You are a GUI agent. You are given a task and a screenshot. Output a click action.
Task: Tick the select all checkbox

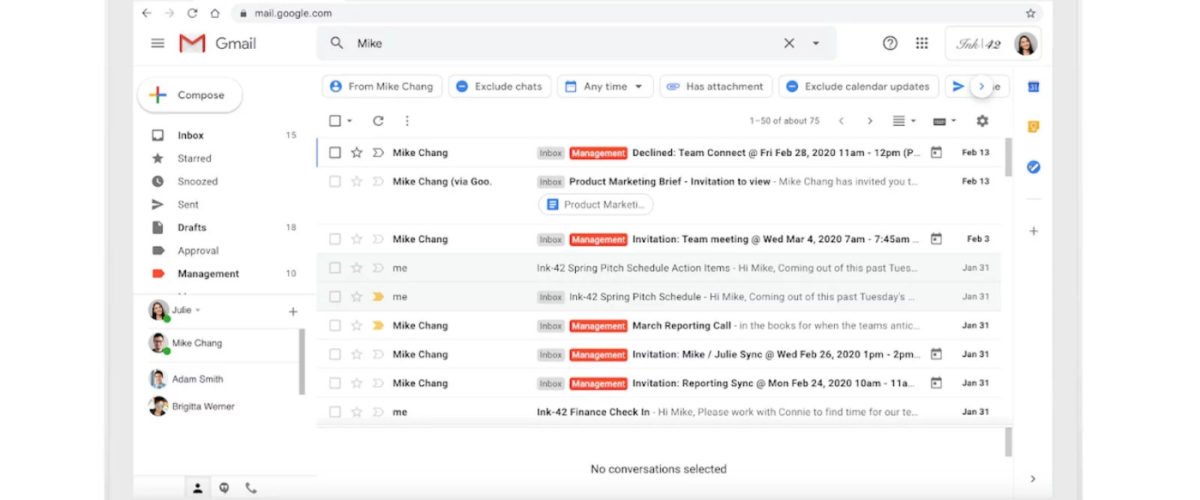[x=335, y=120]
